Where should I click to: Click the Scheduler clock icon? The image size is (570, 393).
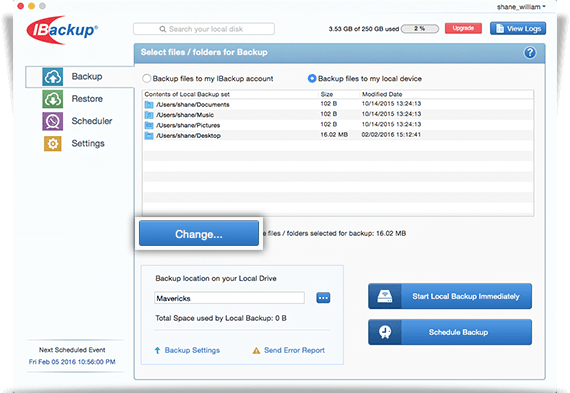pos(53,121)
